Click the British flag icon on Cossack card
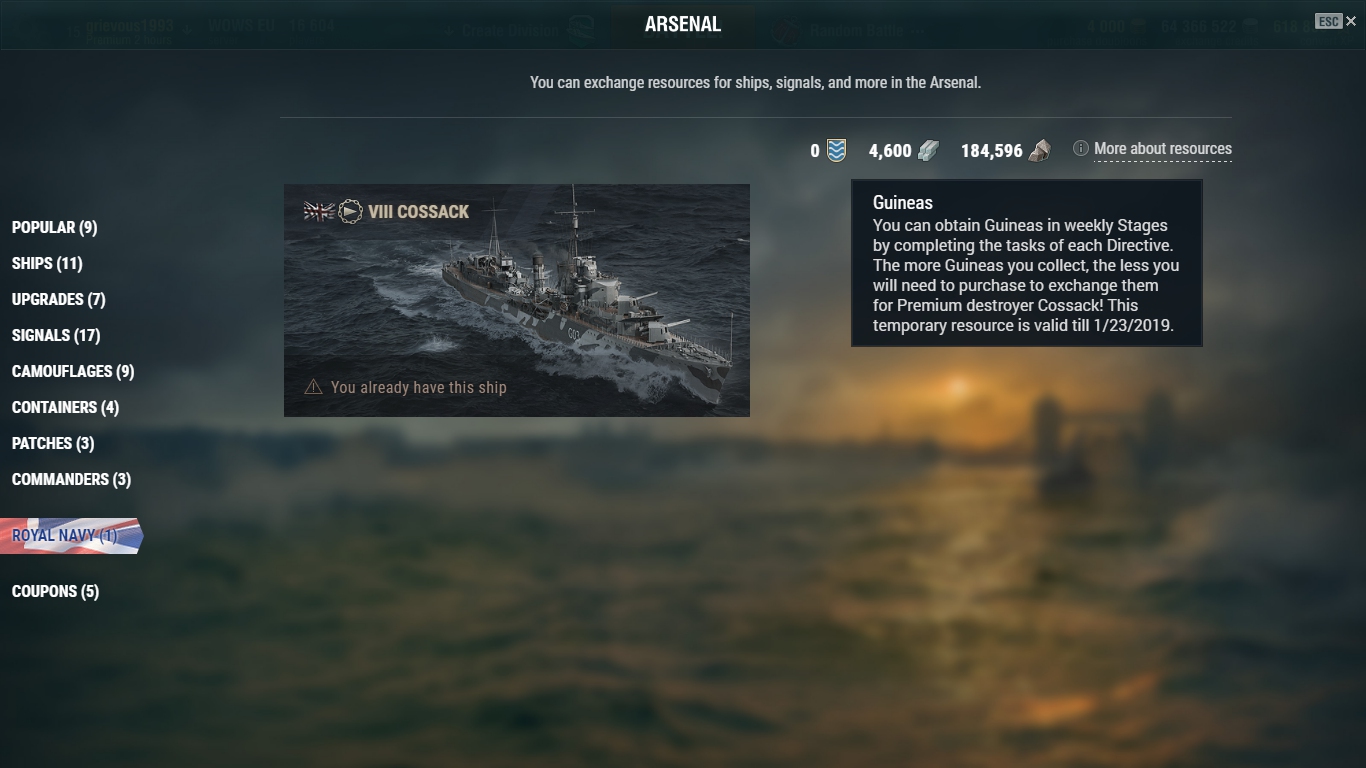Screen dimensions: 1366x768 (x=319, y=211)
